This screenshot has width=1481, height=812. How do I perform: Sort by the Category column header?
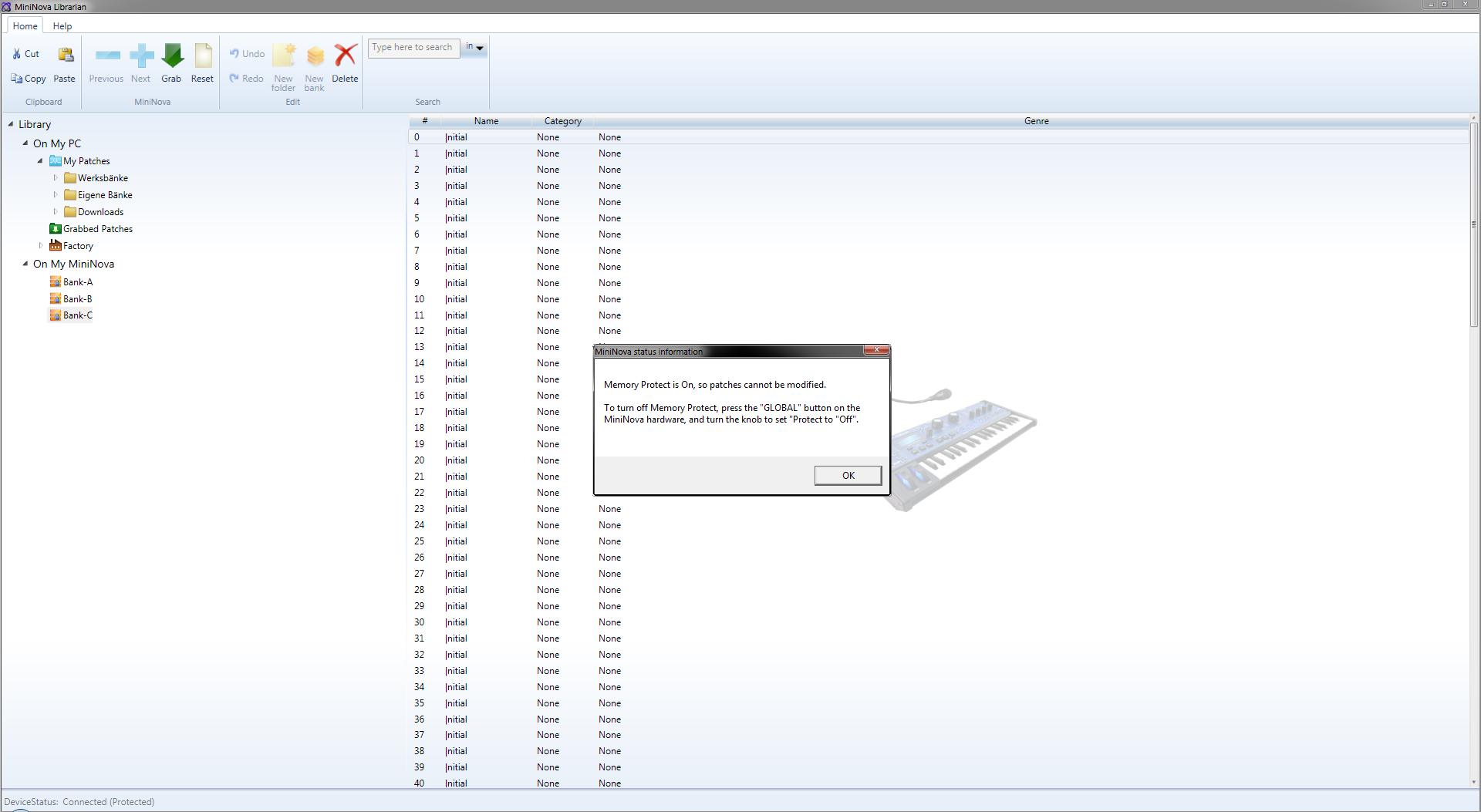point(563,121)
